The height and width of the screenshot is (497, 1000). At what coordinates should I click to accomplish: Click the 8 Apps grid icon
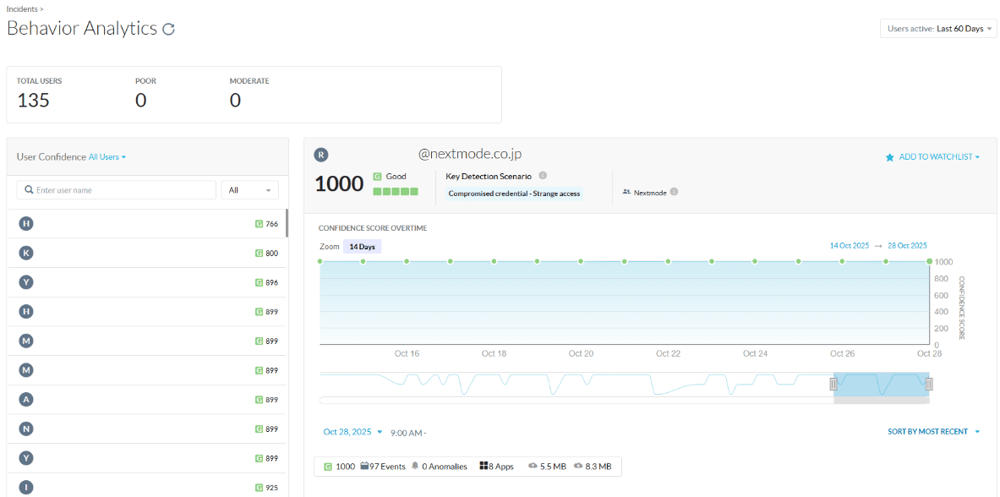(484, 466)
